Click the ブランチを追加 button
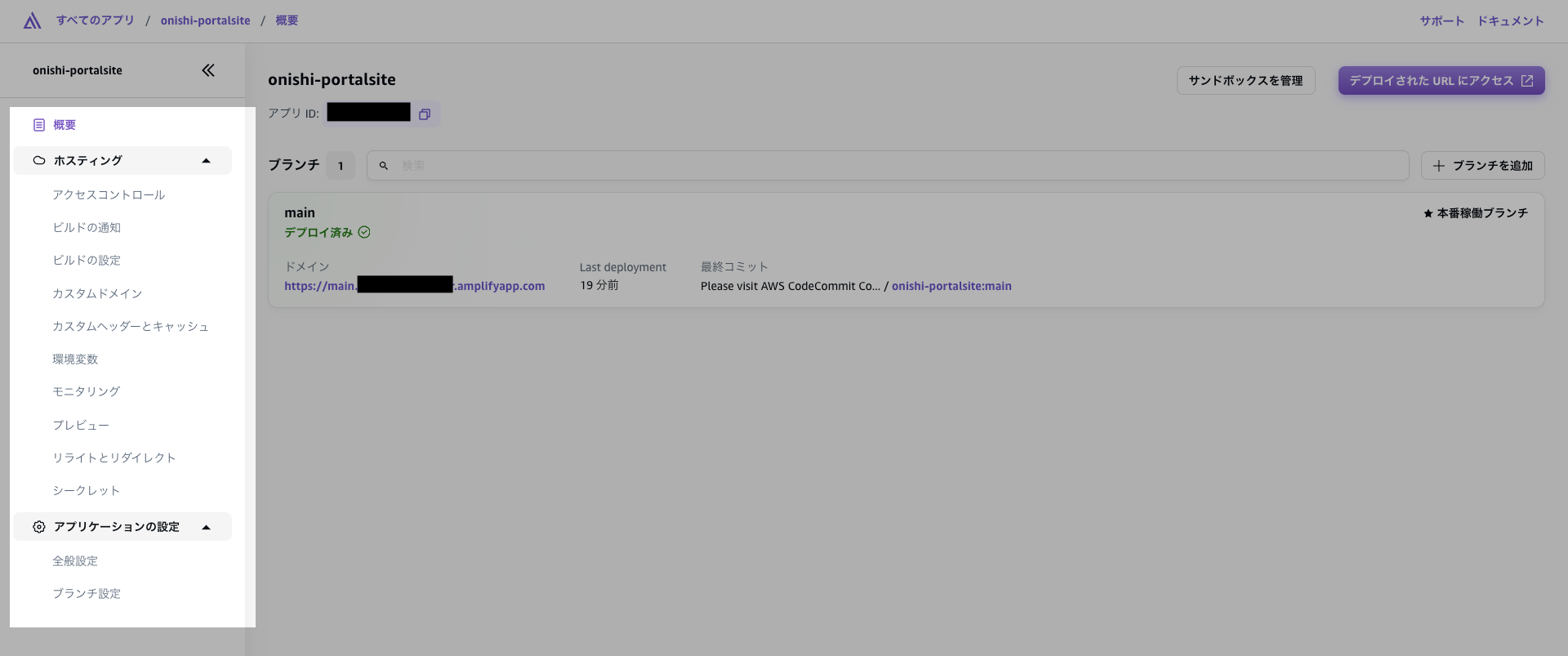The width and height of the screenshot is (1568, 656). click(x=1482, y=166)
